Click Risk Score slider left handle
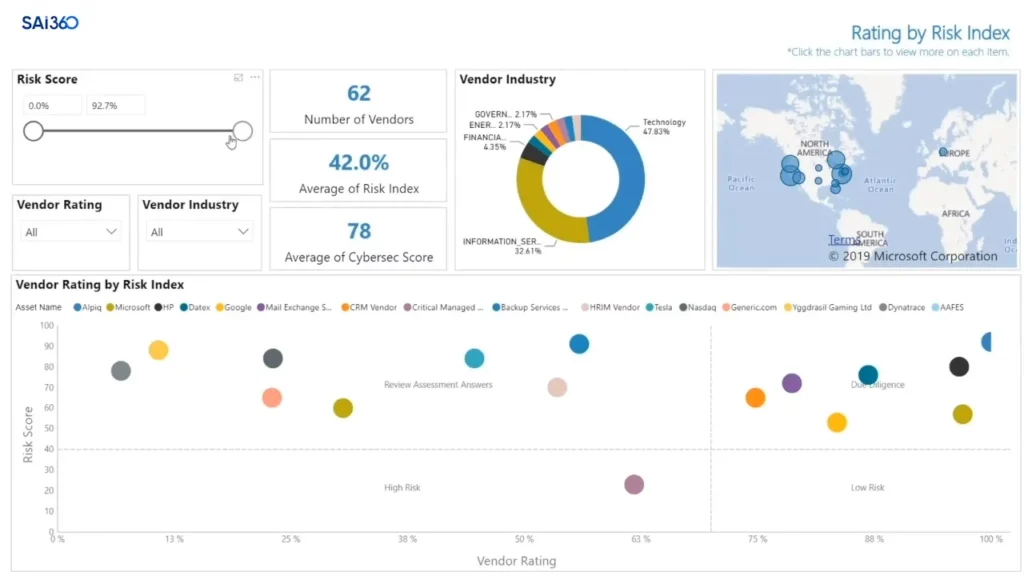This screenshot has width=1024, height=576. (33, 131)
